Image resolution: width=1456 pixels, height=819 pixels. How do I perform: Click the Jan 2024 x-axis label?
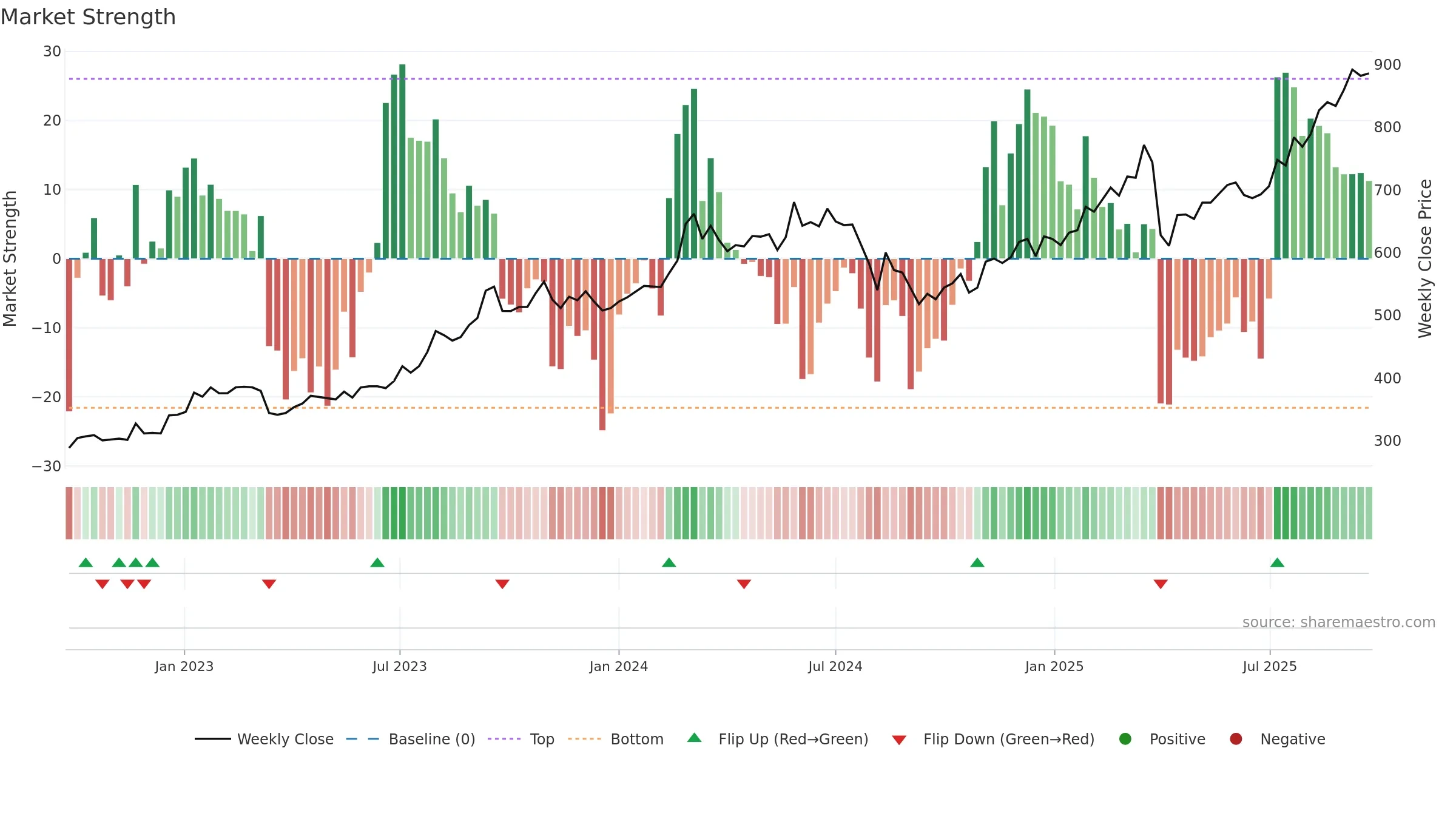619,666
